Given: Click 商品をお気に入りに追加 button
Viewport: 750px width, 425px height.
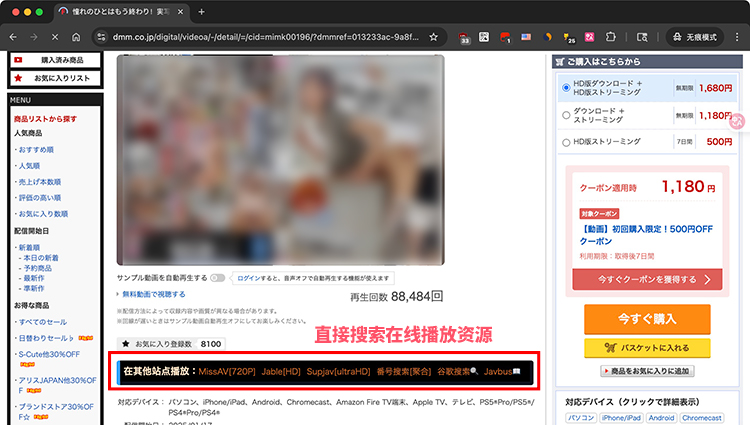Looking at the screenshot, I should [x=647, y=371].
